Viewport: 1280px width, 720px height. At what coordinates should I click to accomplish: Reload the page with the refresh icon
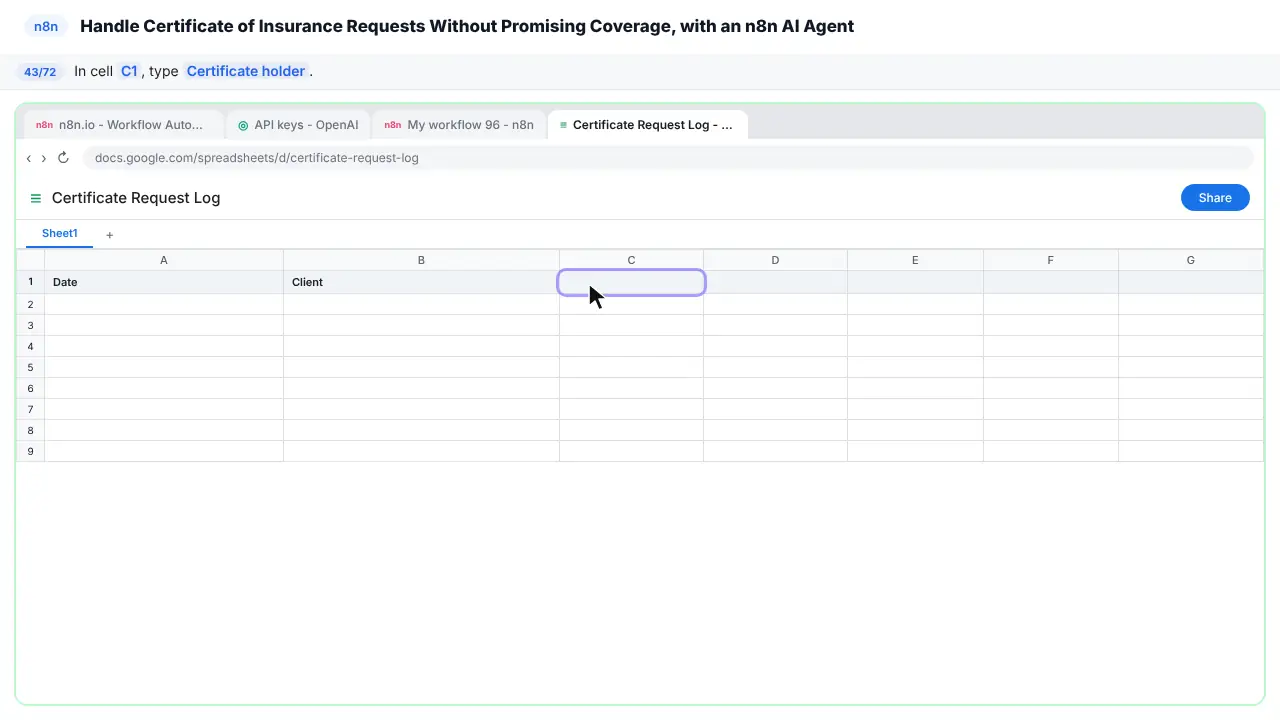pos(63,158)
